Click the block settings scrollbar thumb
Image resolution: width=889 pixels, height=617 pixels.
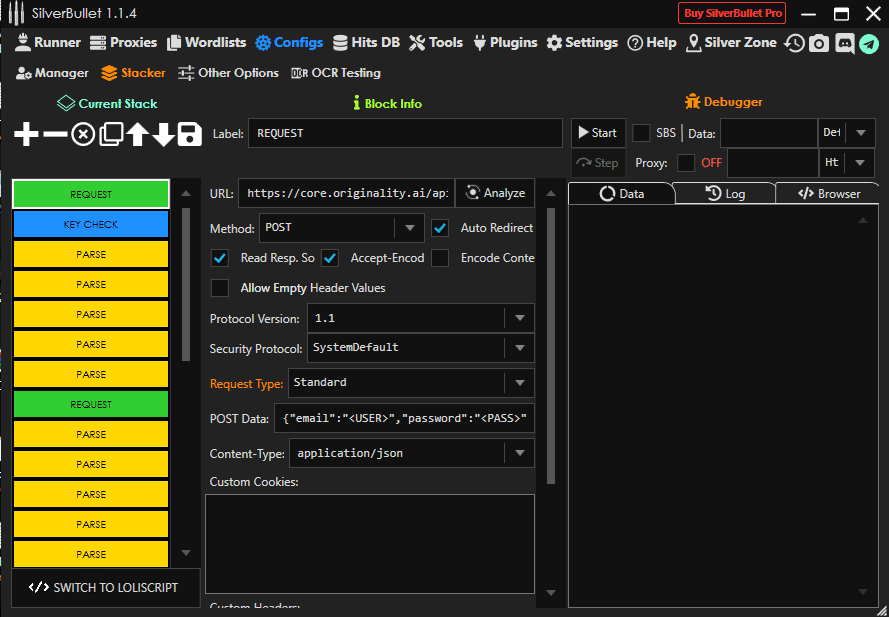(x=551, y=345)
